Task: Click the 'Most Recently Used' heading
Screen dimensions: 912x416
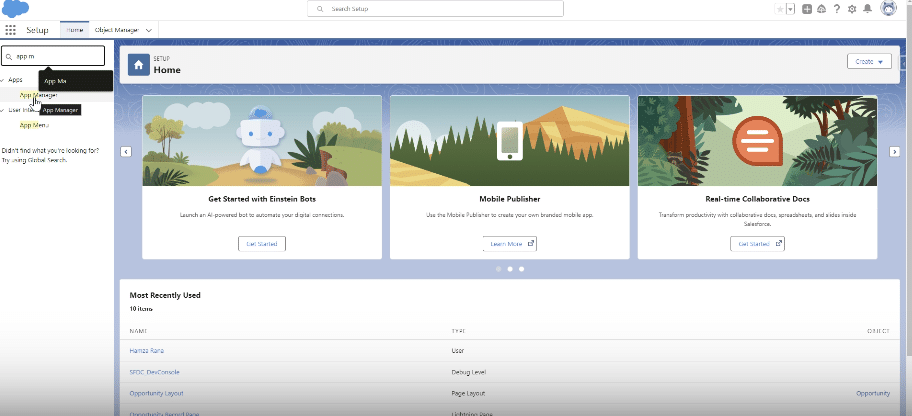Action: (x=165, y=295)
